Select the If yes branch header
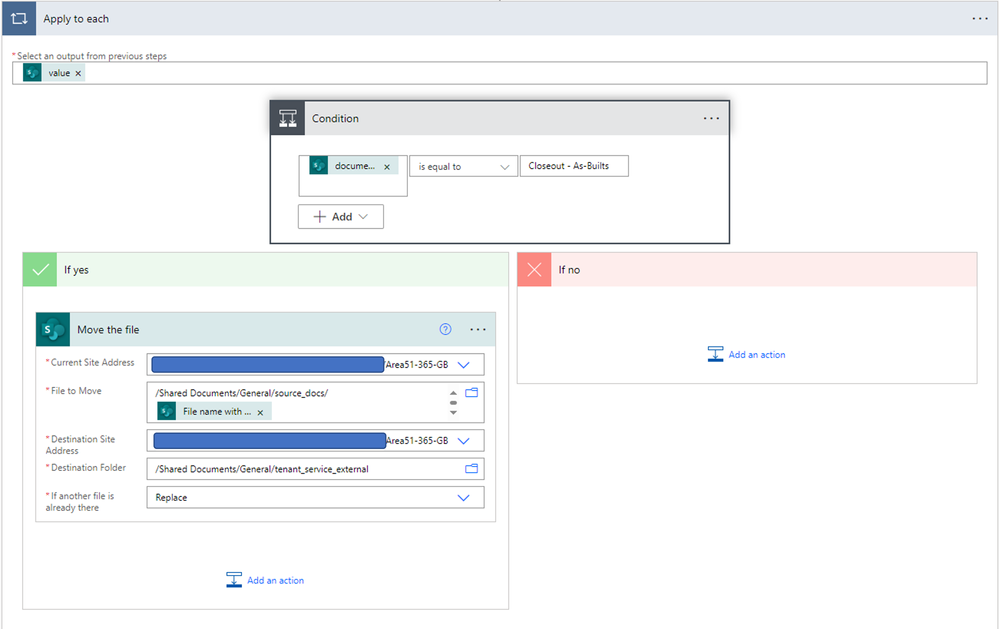The width and height of the screenshot is (999, 629). [x=266, y=270]
